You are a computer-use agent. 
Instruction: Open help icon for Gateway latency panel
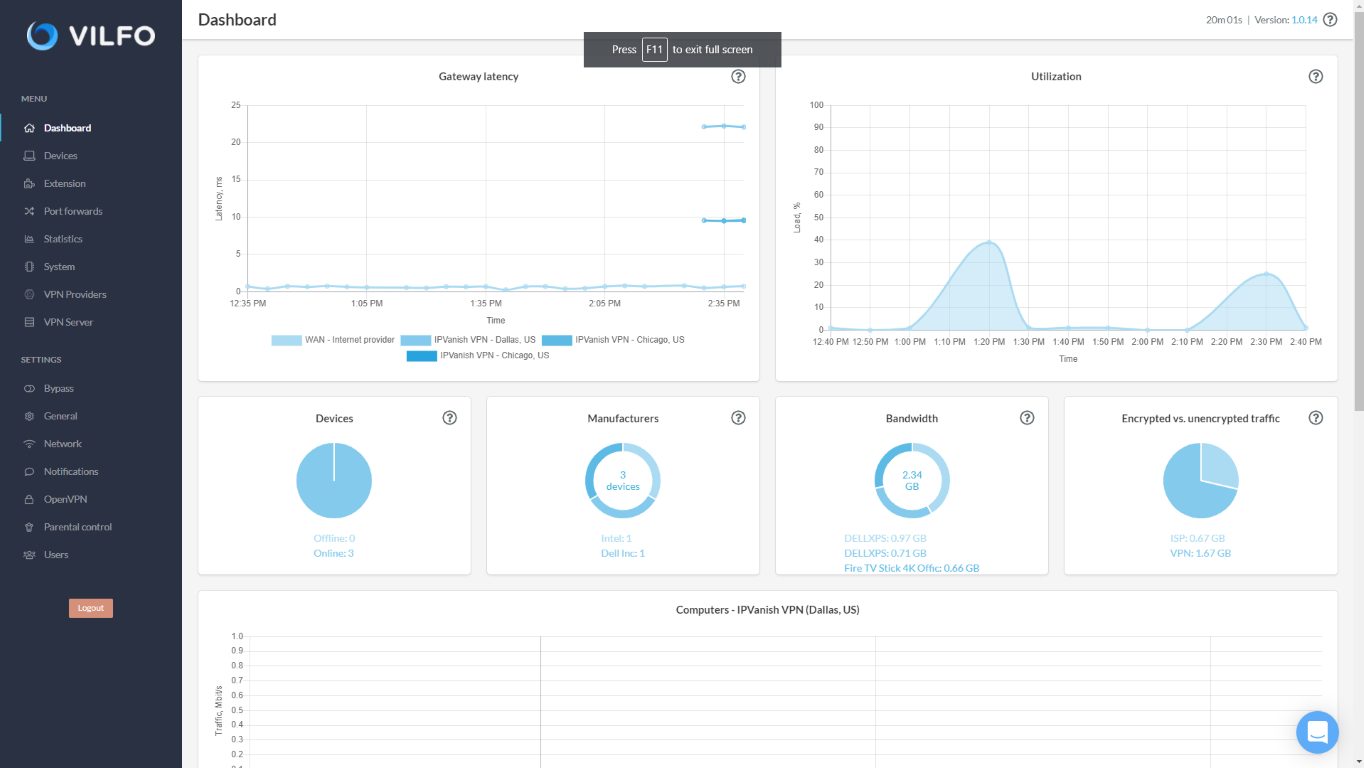click(738, 76)
